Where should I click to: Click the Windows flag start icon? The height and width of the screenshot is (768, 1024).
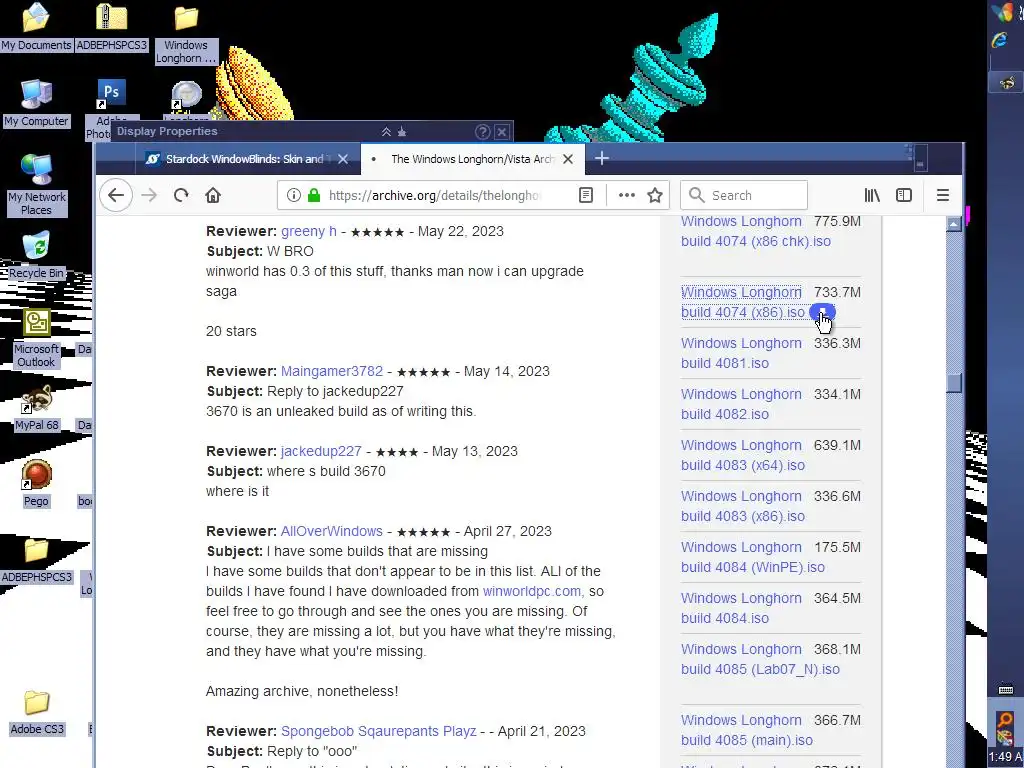[1003, 12]
